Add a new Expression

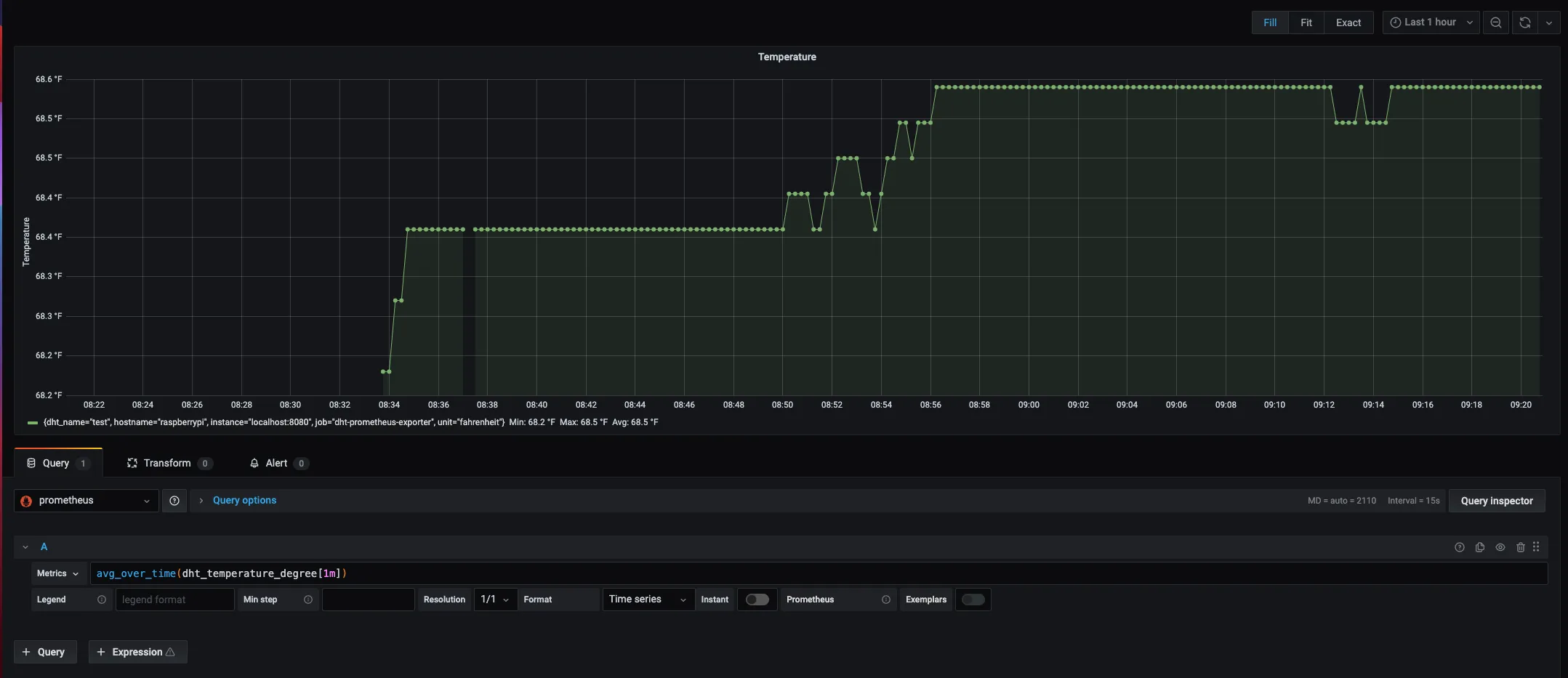(137, 652)
